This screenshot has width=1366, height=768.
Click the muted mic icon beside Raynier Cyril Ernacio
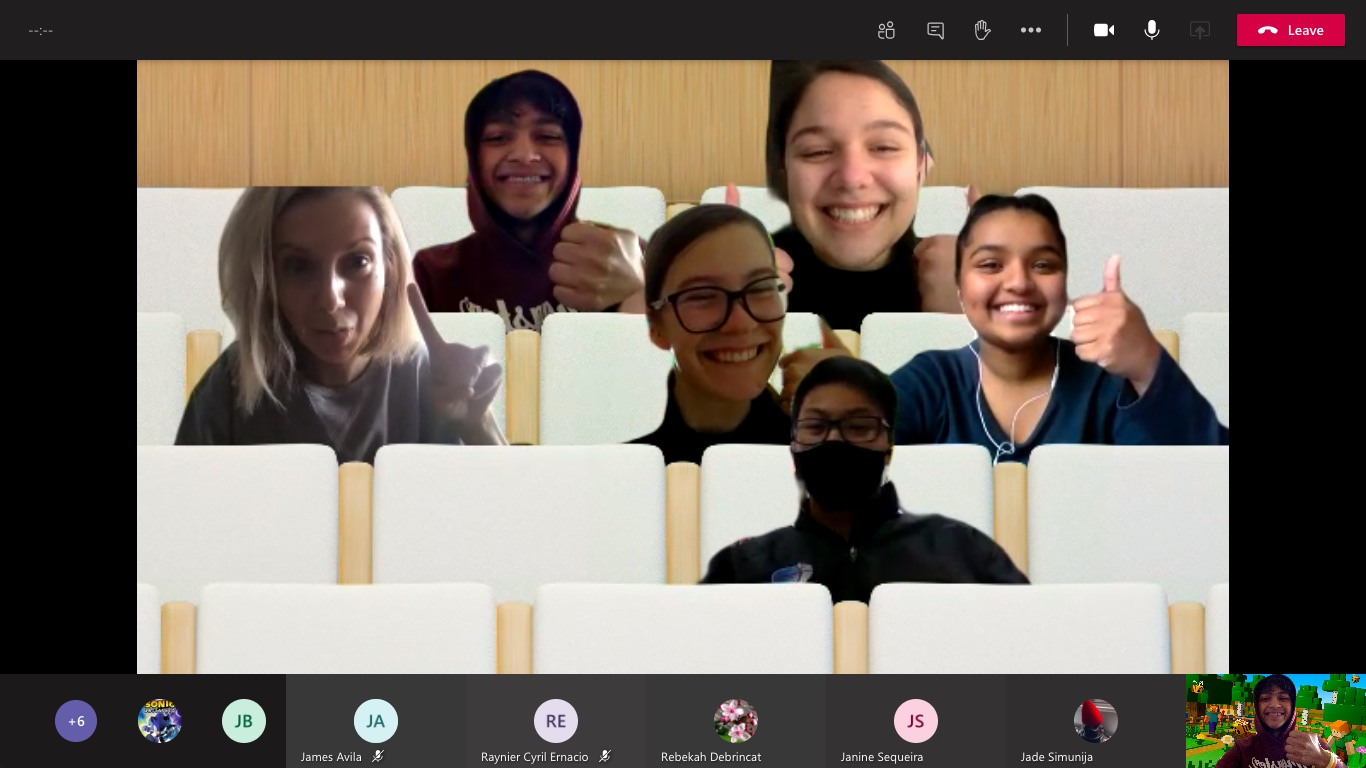pos(605,757)
